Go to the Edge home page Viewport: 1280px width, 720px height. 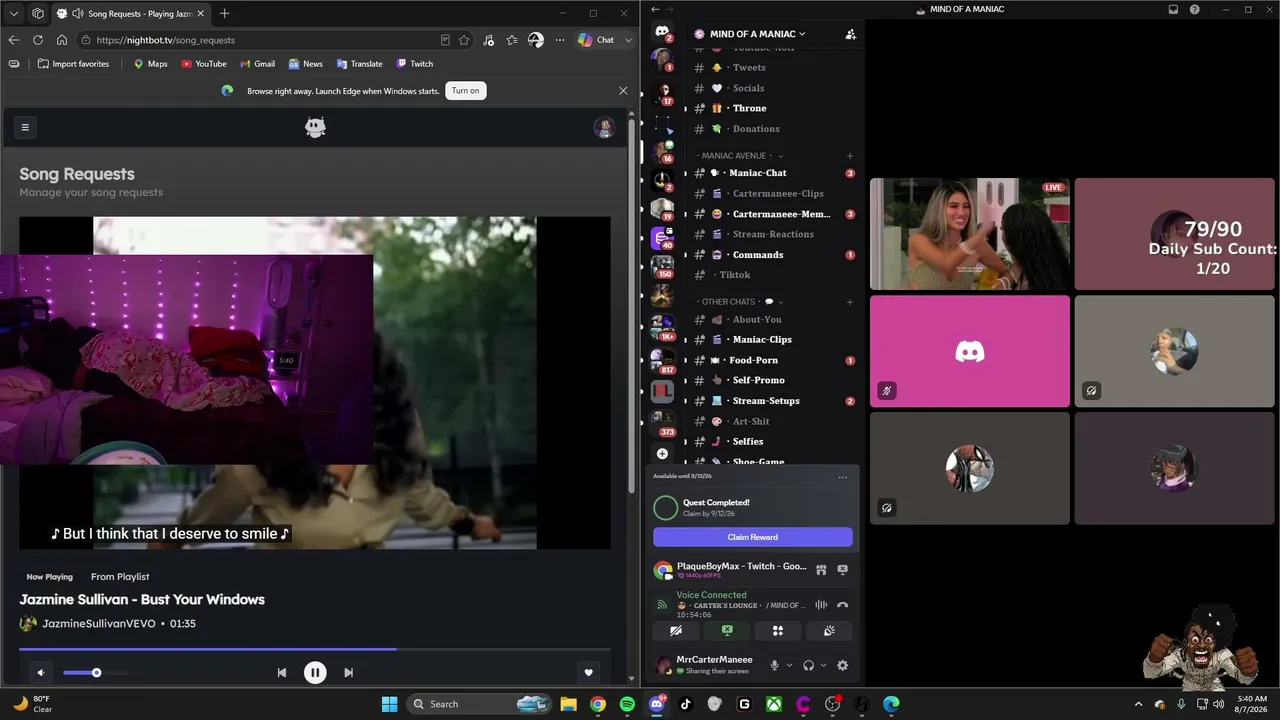pos(62,40)
